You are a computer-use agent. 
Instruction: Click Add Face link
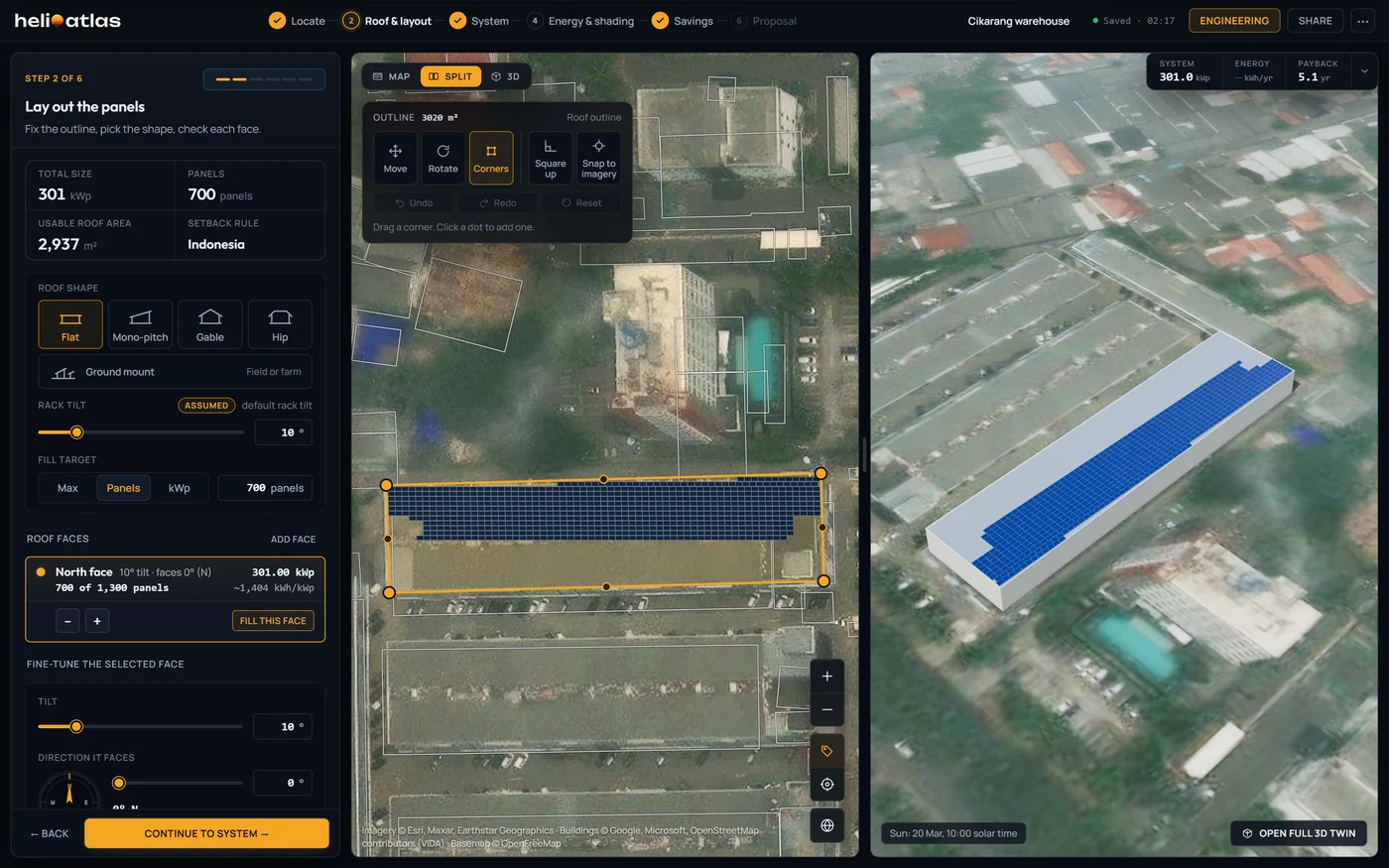click(x=294, y=540)
